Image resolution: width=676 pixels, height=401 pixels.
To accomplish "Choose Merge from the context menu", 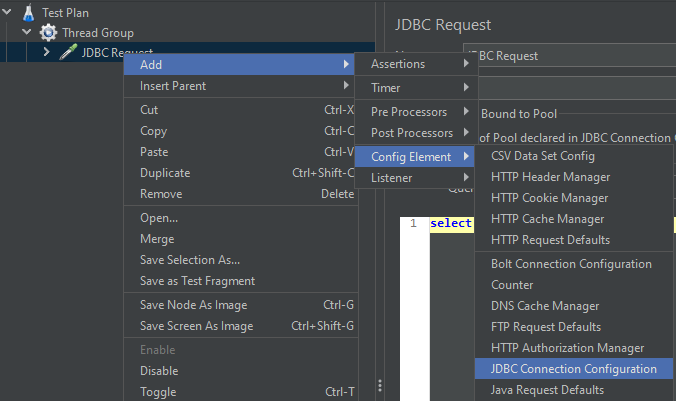I will [x=241, y=239].
